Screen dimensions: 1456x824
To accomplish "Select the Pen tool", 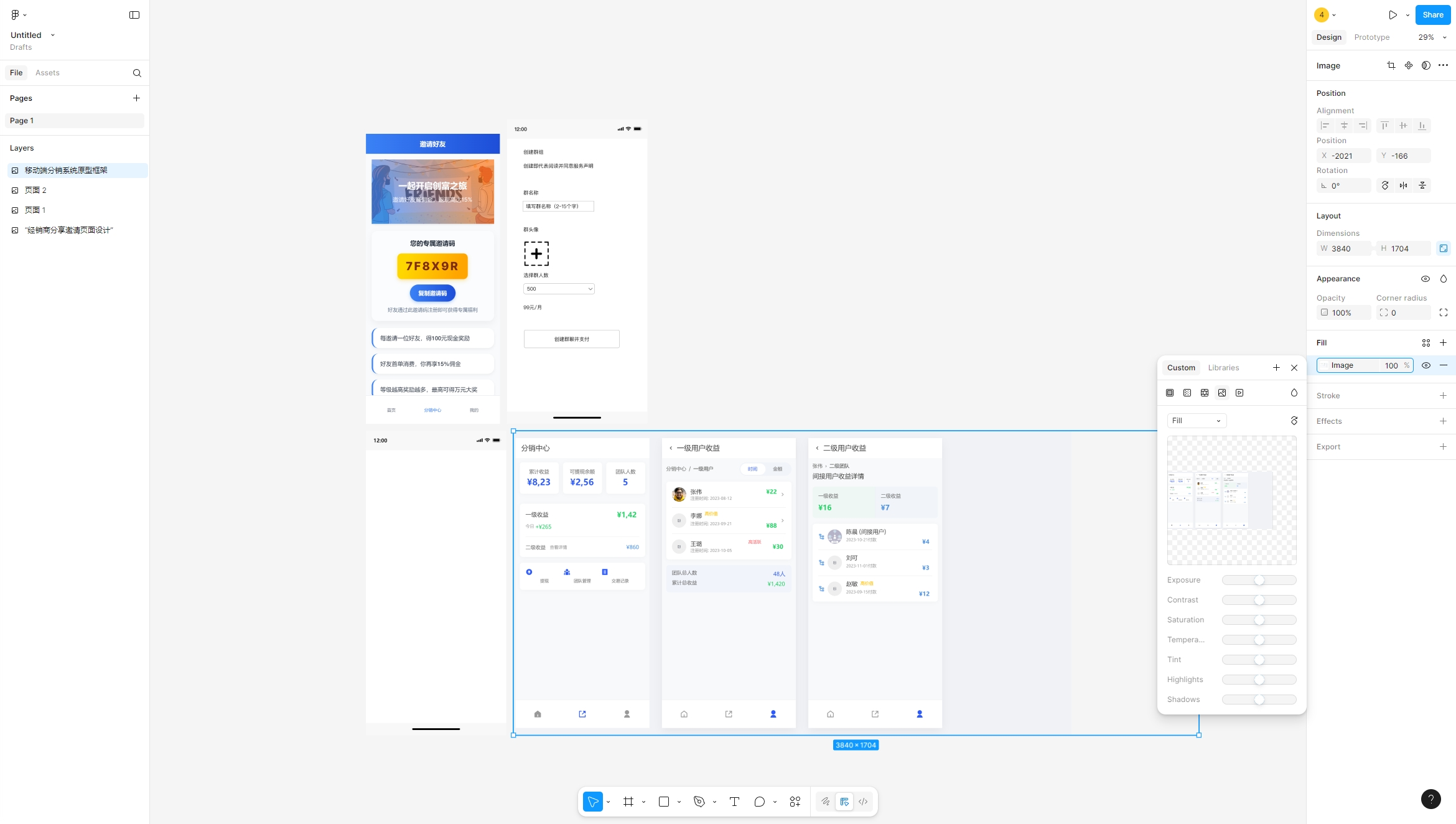I will point(699,802).
